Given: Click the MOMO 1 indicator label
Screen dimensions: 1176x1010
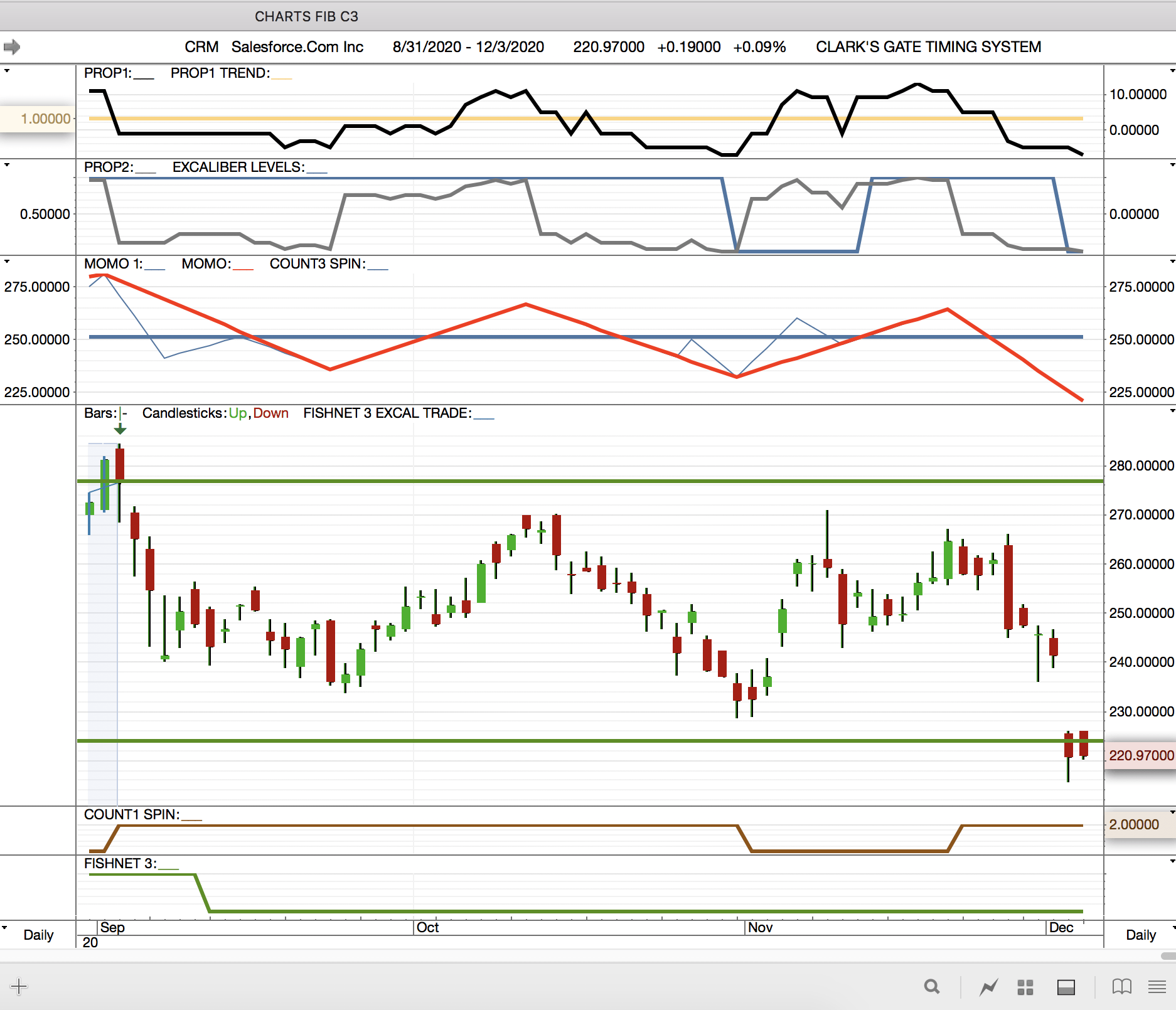Looking at the screenshot, I should click(114, 264).
